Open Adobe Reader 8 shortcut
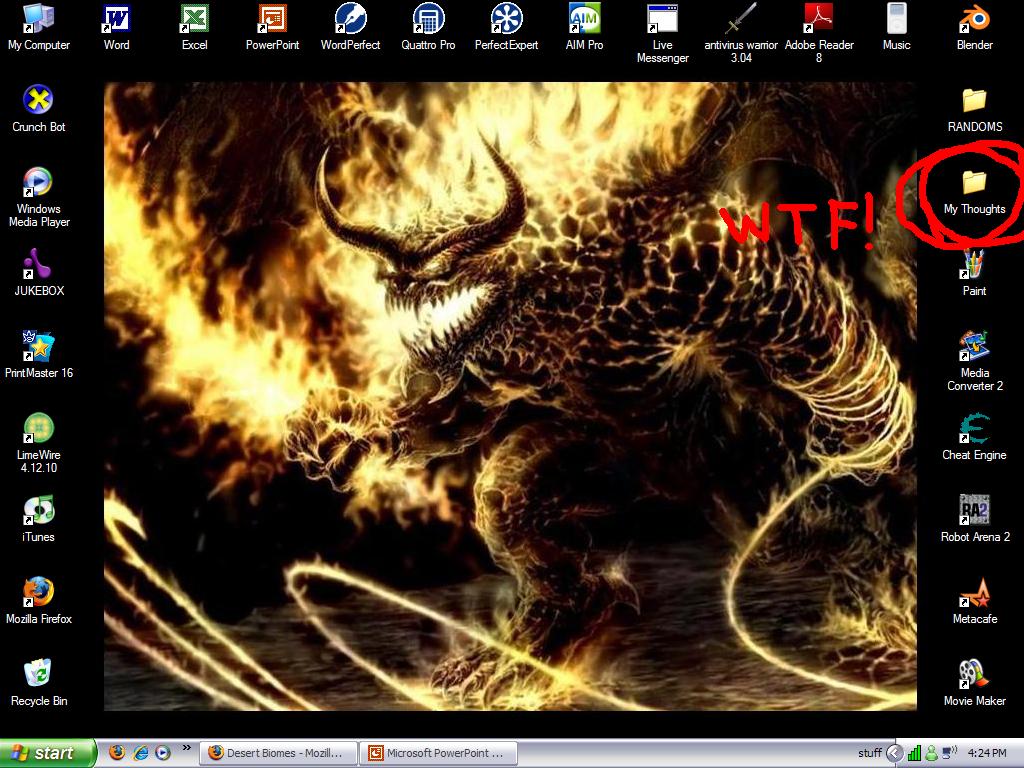The image size is (1024, 768). coord(818,19)
